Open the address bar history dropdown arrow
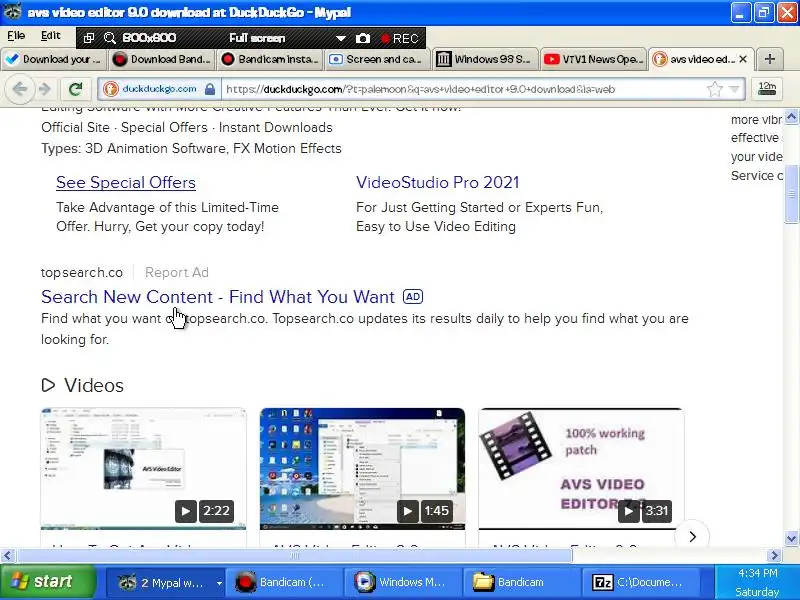The height and width of the screenshot is (600, 800). 734,89
